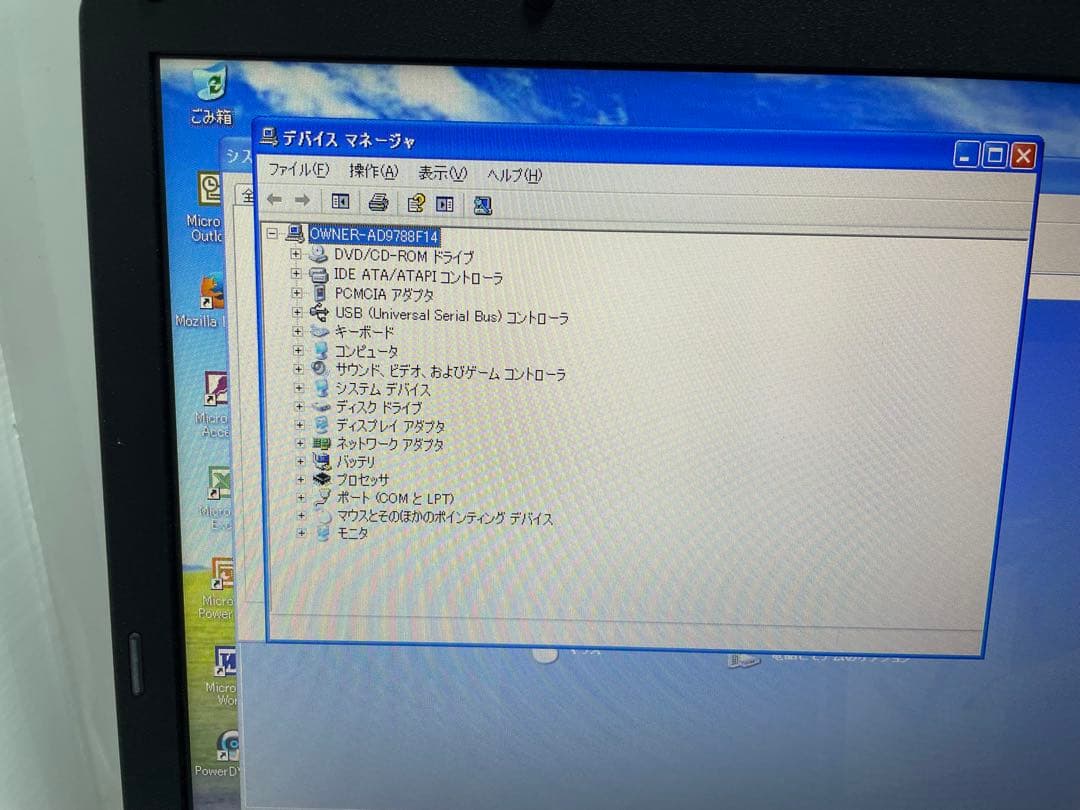Select the コンピュータ text

coord(366,351)
